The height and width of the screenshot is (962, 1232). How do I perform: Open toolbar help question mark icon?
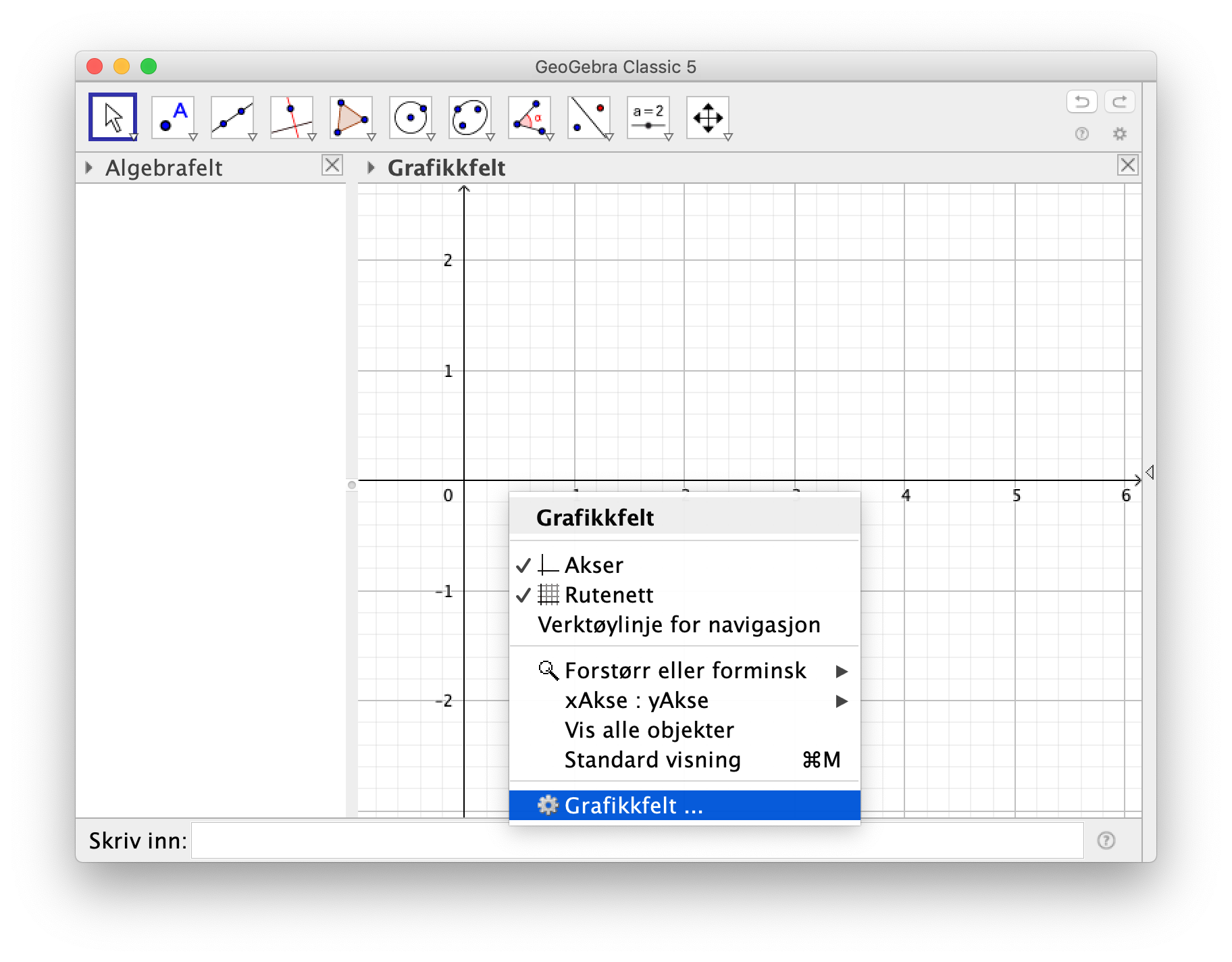1082,134
